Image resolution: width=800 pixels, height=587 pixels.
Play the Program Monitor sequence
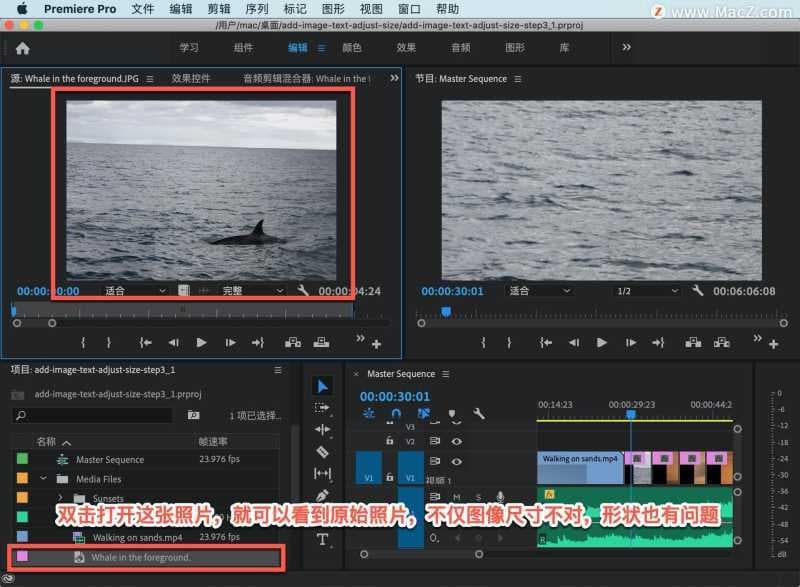(x=601, y=342)
